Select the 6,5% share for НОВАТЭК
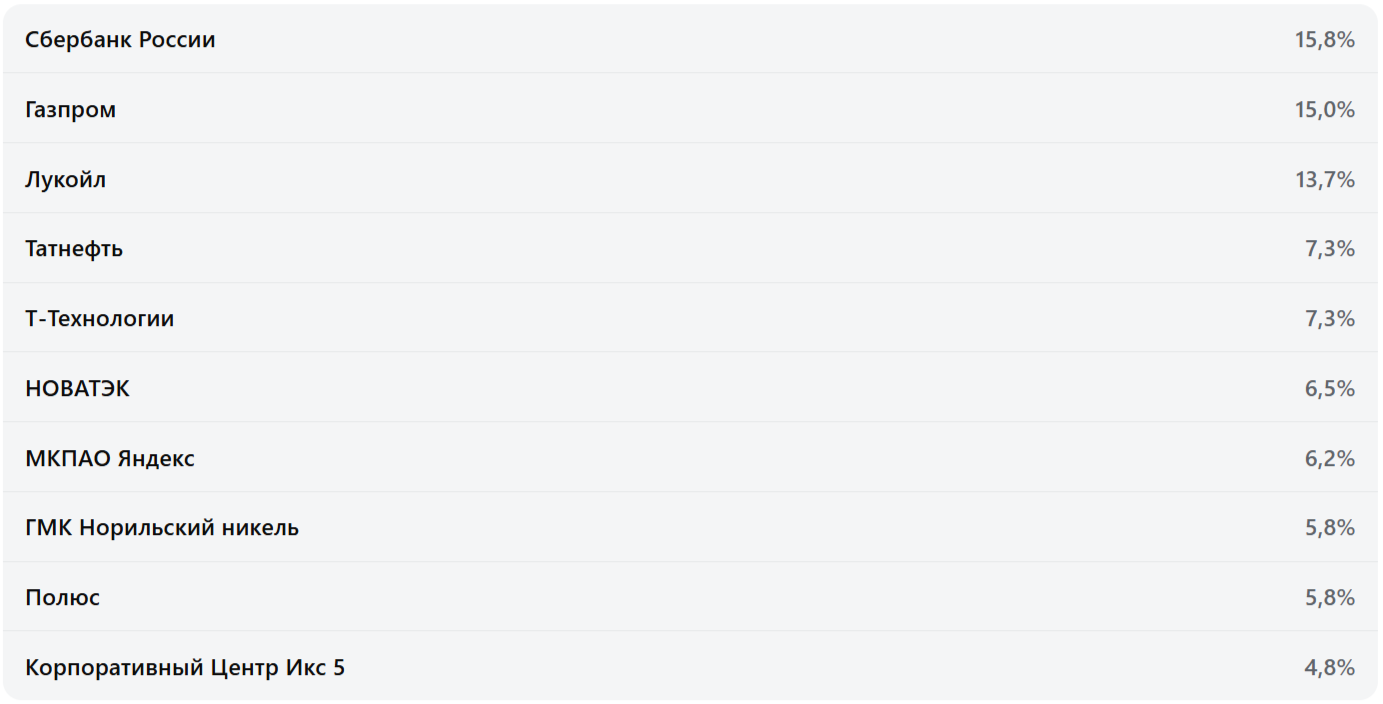 pos(1329,389)
